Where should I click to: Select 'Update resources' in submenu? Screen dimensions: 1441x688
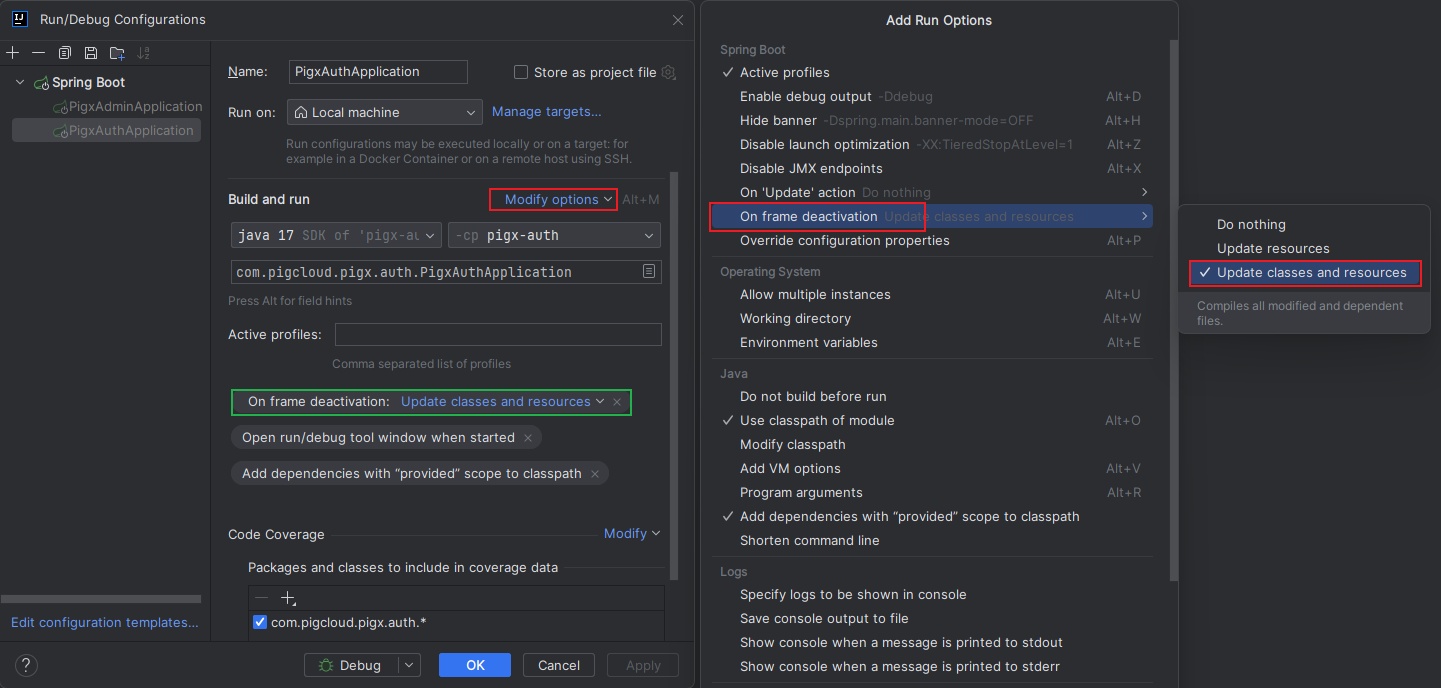click(x=1273, y=248)
